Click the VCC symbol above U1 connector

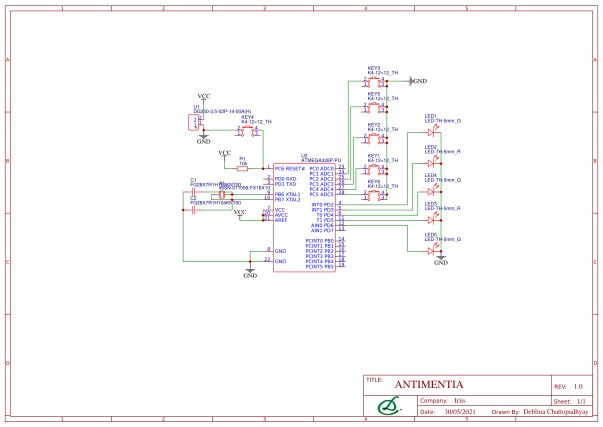coord(204,97)
